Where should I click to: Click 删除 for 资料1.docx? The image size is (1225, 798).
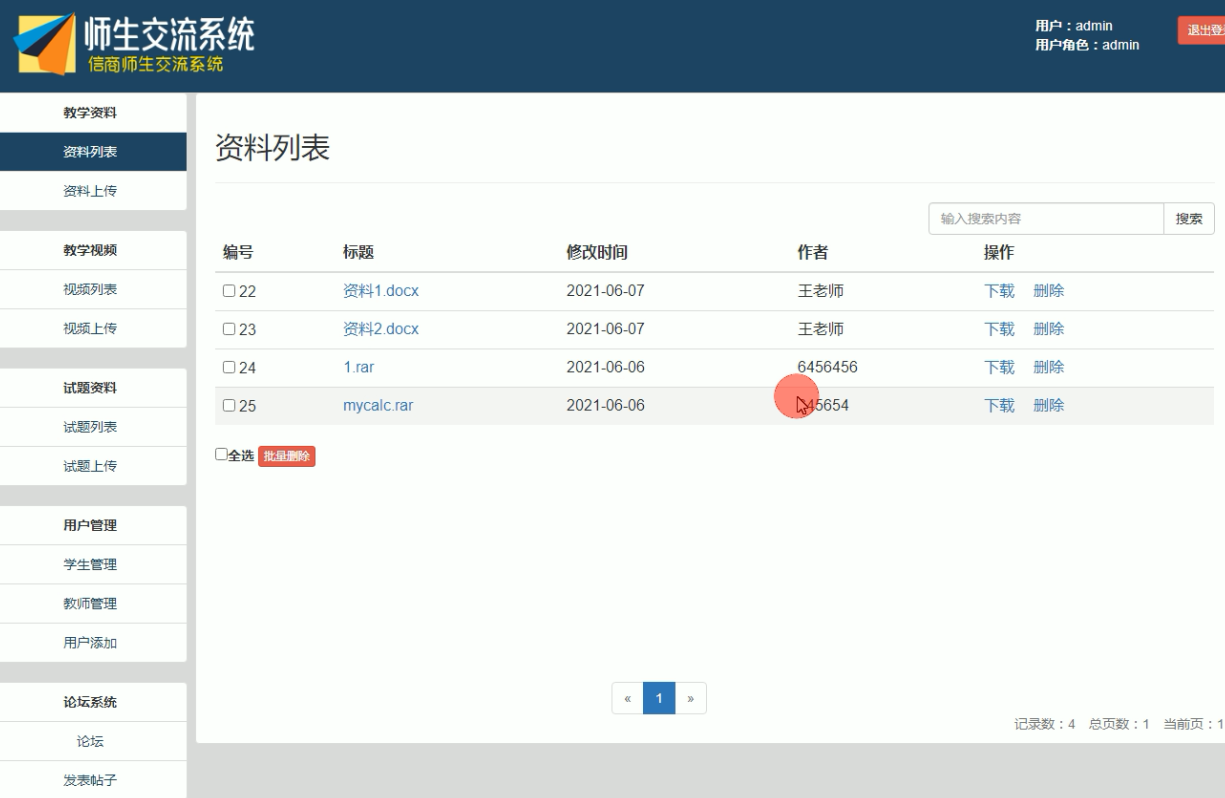(x=1049, y=291)
